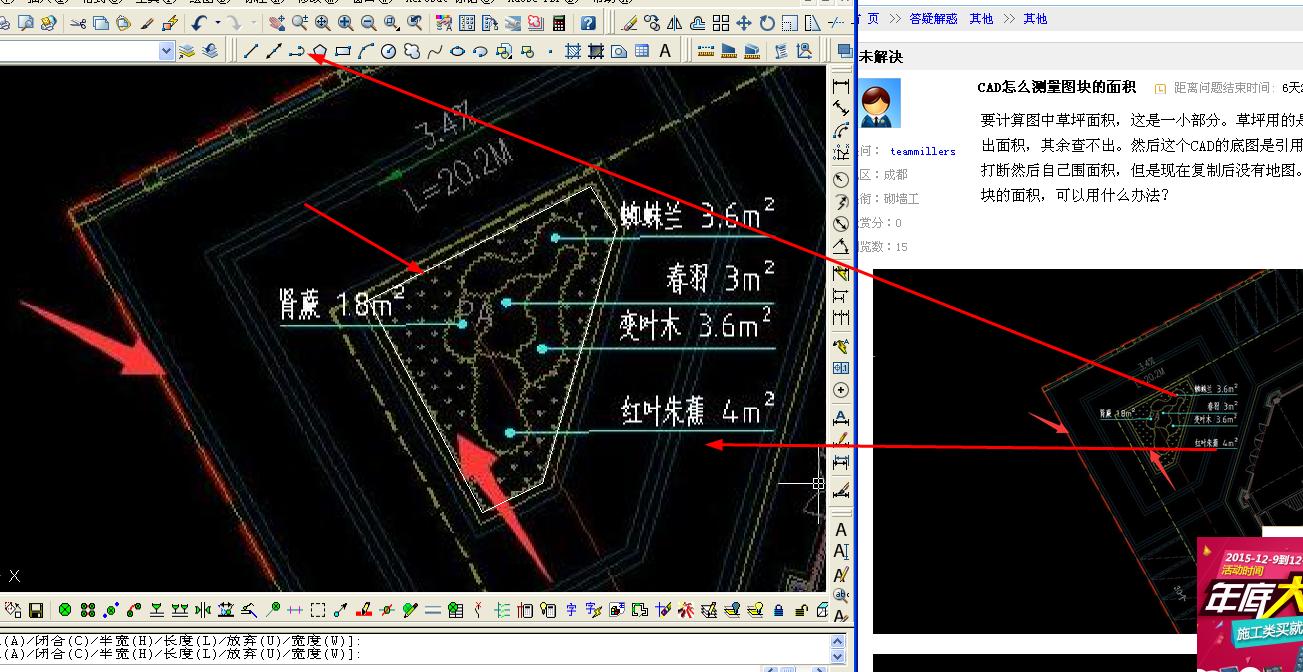Select the Line draw tool
This screenshot has width=1303, height=672.
(250, 51)
